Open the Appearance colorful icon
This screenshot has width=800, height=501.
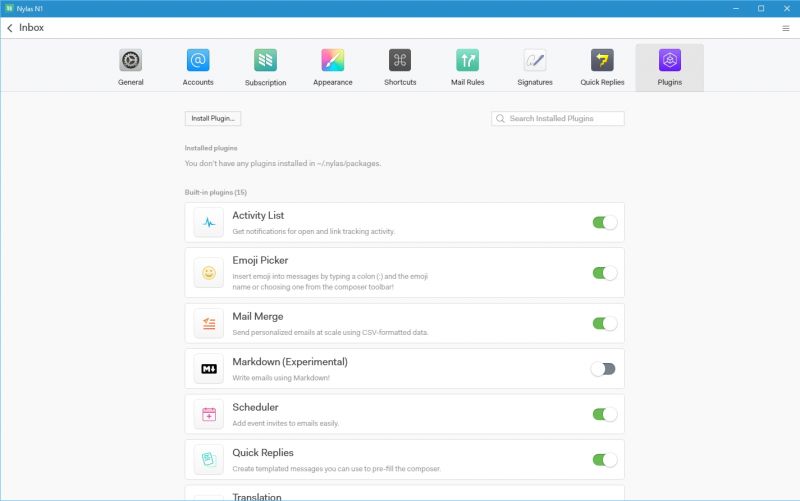pos(333,60)
